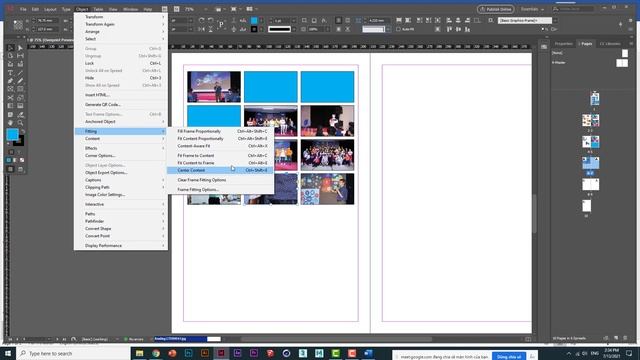
Task: Click the Fill Frame Proportionally icon in the control bar
Action: (x=399, y=20)
